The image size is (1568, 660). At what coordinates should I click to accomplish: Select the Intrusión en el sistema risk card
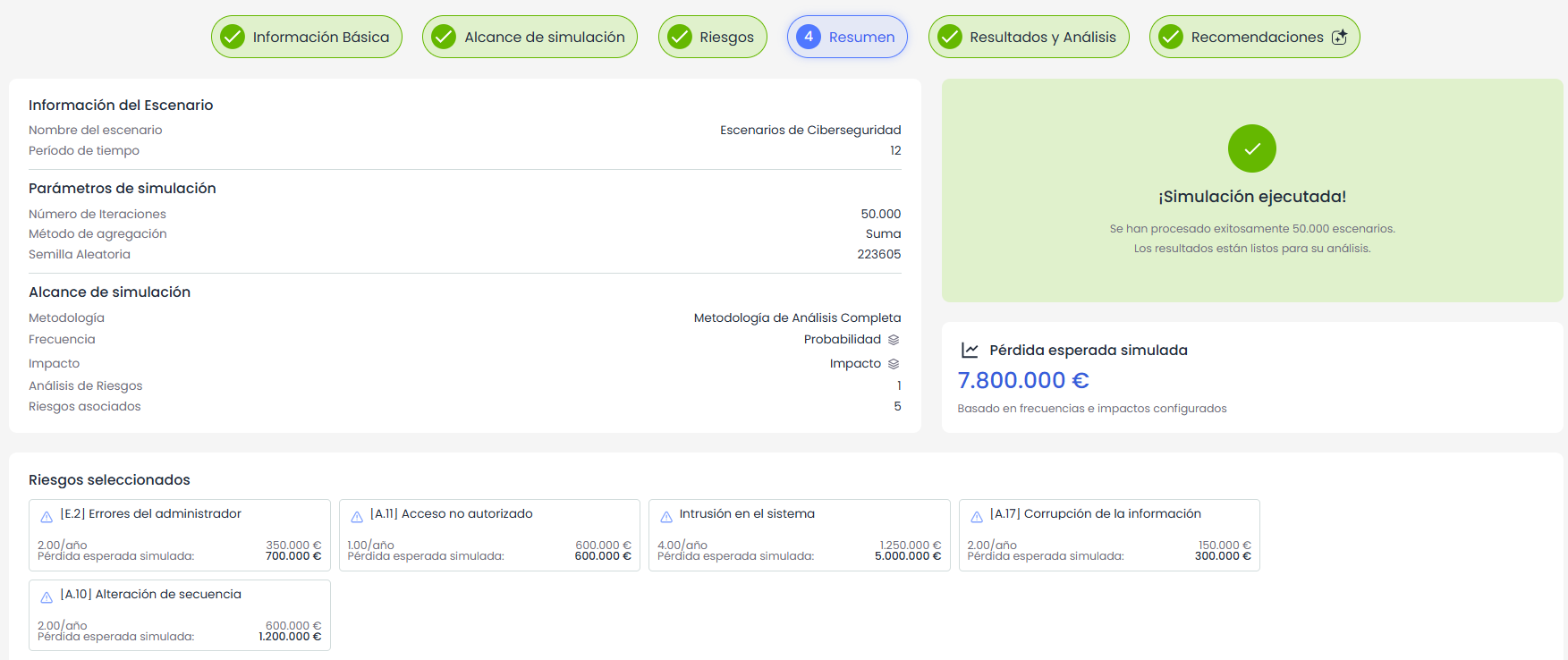(x=800, y=535)
